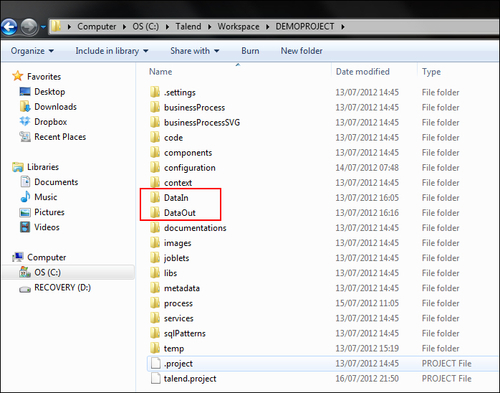The height and width of the screenshot is (393, 500).
Task: Click DEMOPROJECT breadcrumb in address bar
Action: click(305, 27)
